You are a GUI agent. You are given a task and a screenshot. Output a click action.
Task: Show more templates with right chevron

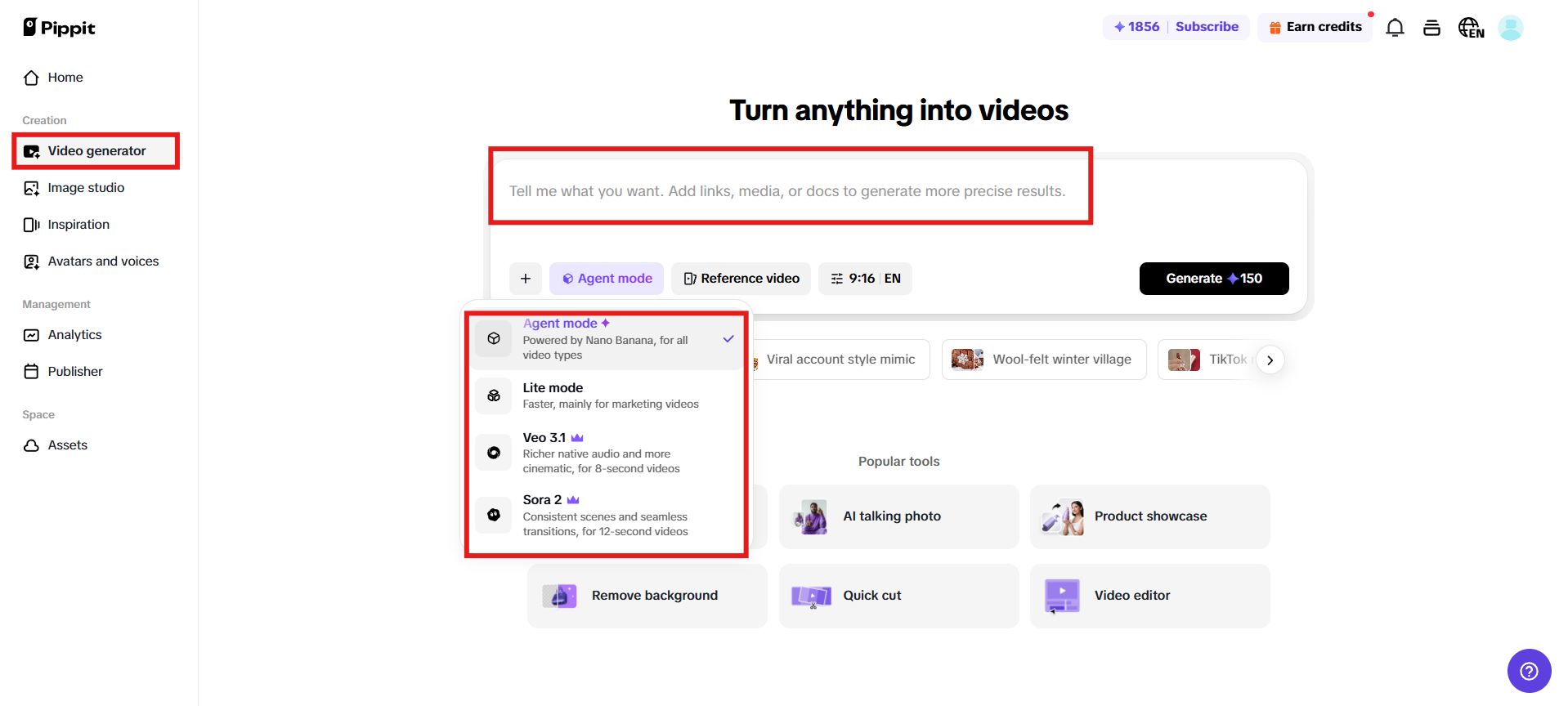click(x=1270, y=360)
